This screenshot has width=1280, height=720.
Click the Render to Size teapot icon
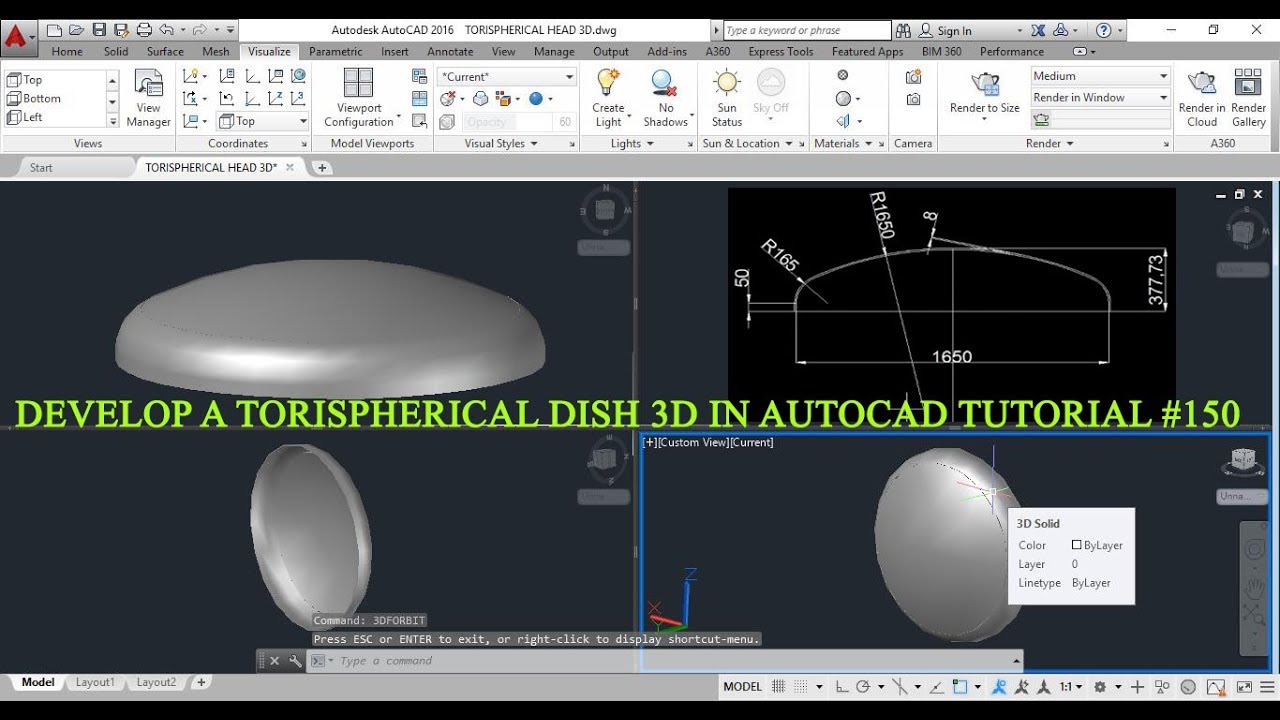985,84
